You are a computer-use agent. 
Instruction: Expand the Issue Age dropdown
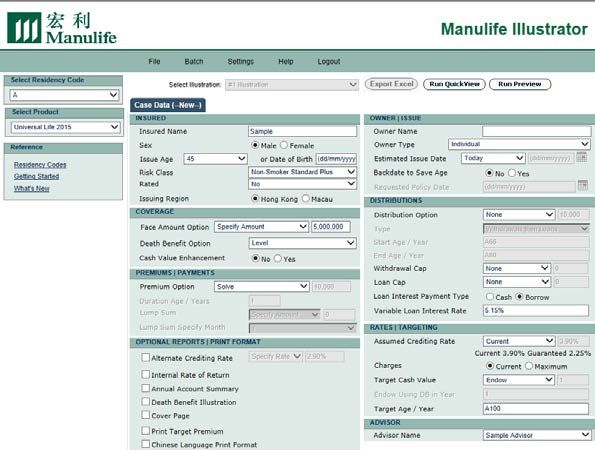tap(216, 159)
